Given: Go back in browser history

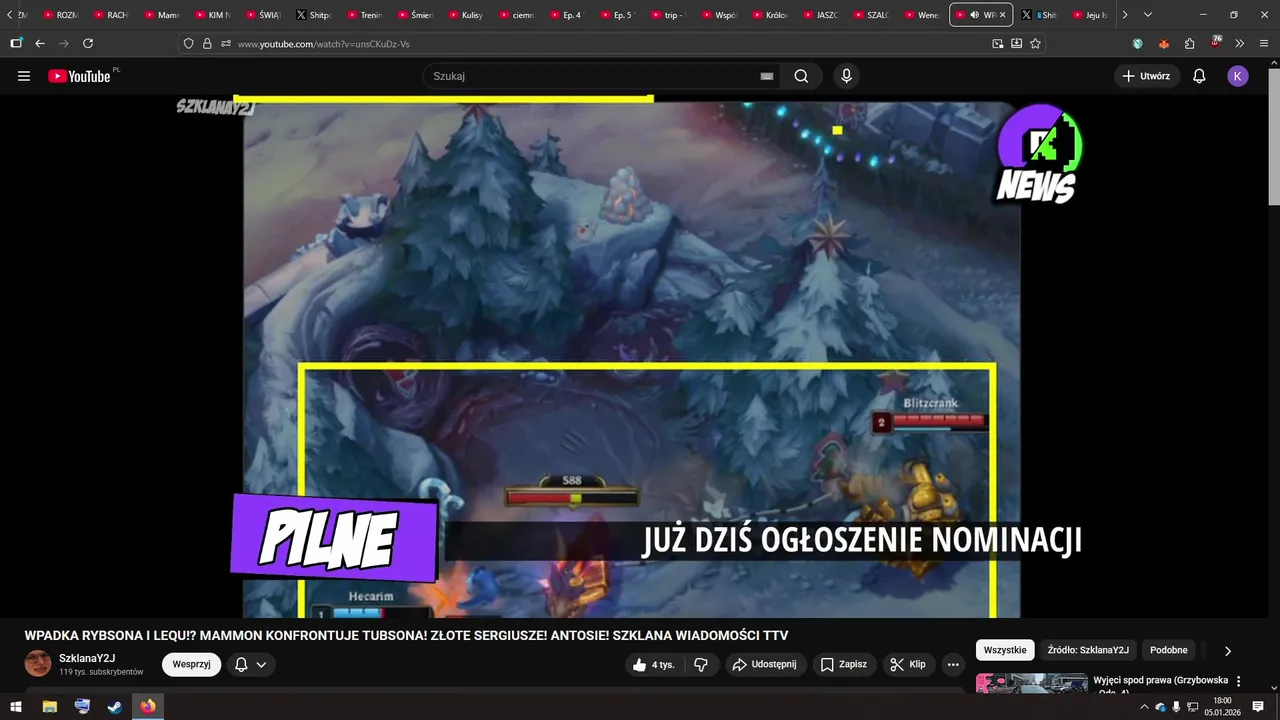Looking at the screenshot, I should pos(40,43).
